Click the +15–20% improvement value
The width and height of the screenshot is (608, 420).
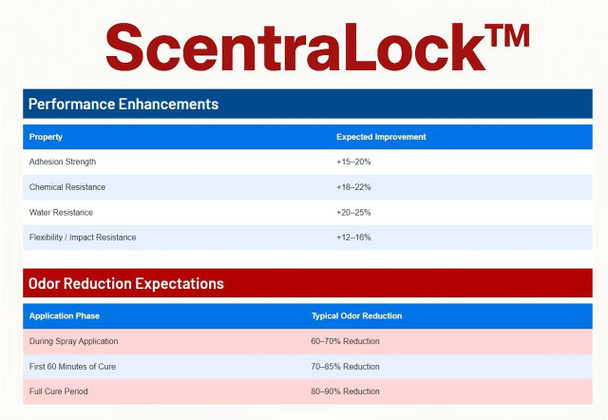point(354,162)
